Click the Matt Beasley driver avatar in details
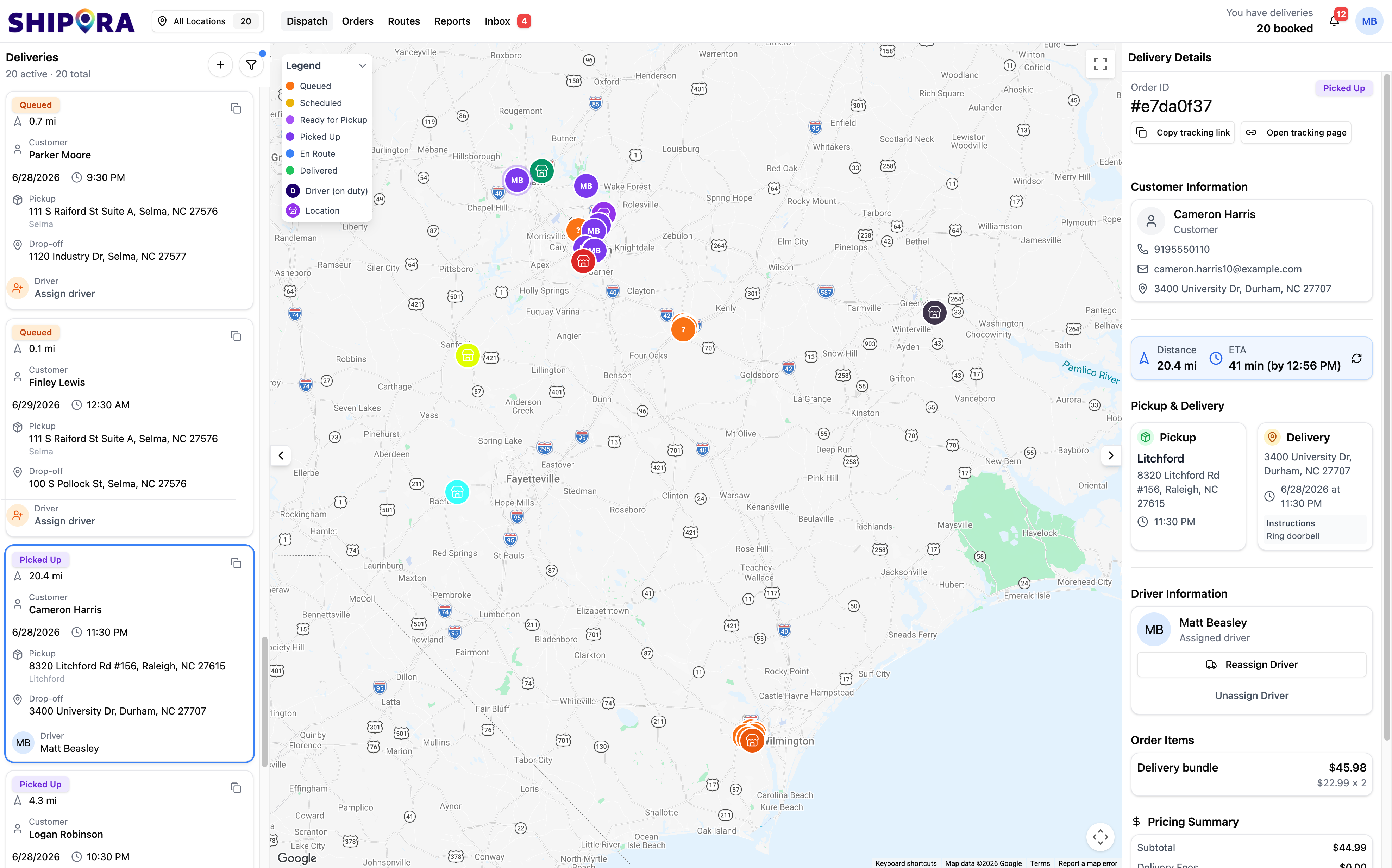This screenshot has width=1392, height=868. point(1154,629)
